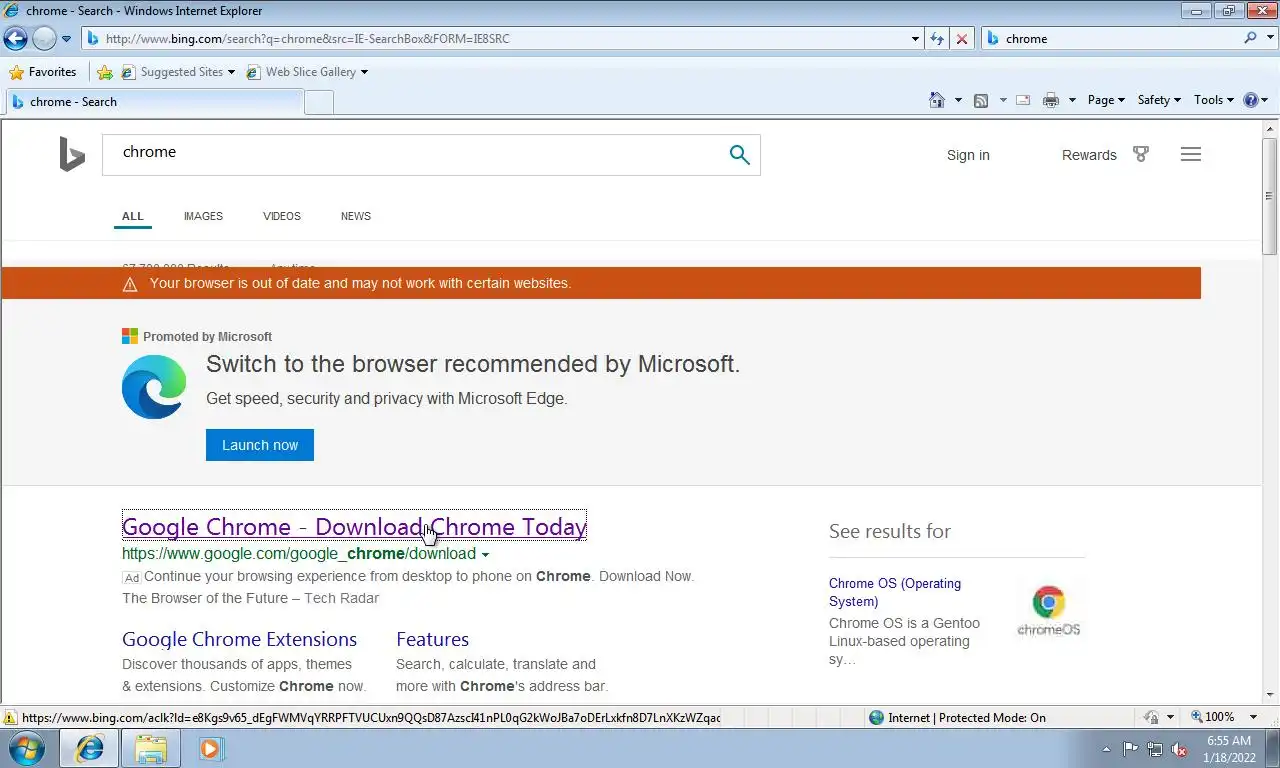Open the Windows Start button
Screen dimensions: 1280x768
pyautogui.click(x=27, y=748)
